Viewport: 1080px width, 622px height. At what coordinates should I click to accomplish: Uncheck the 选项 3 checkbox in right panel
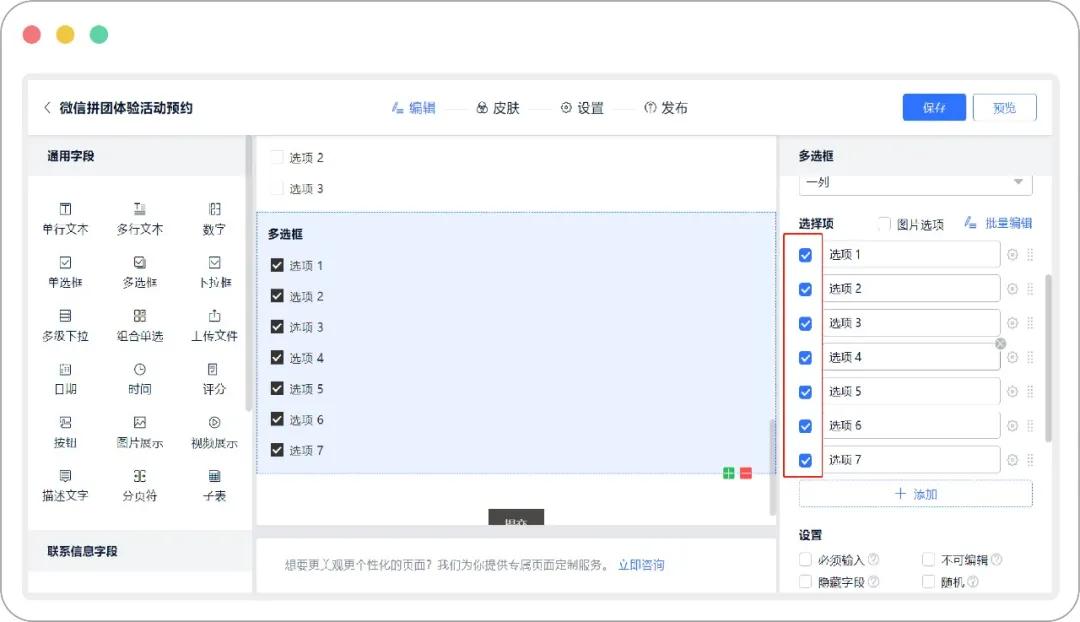click(x=804, y=322)
